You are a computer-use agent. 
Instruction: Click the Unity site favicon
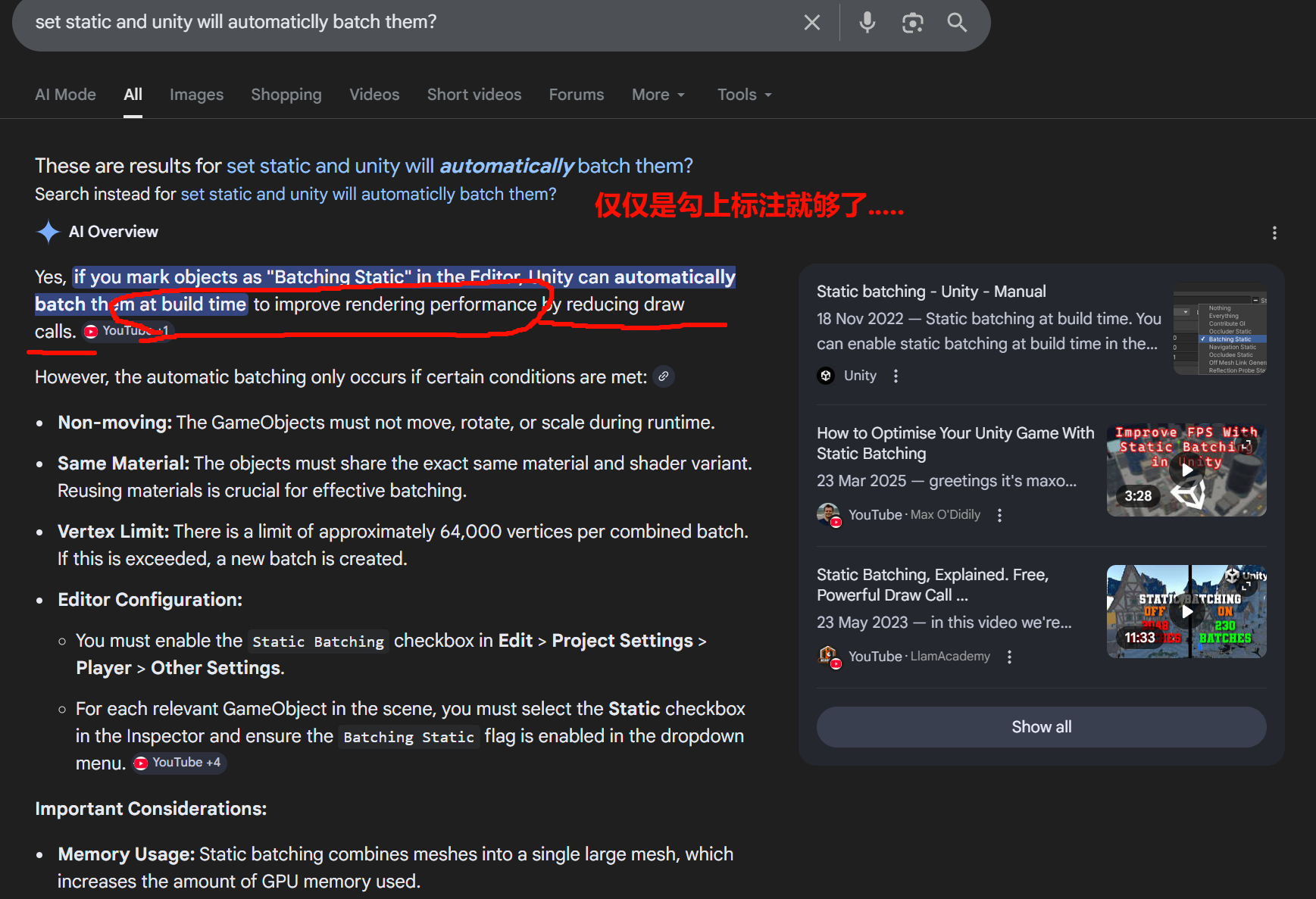pyautogui.click(x=826, y=376)
